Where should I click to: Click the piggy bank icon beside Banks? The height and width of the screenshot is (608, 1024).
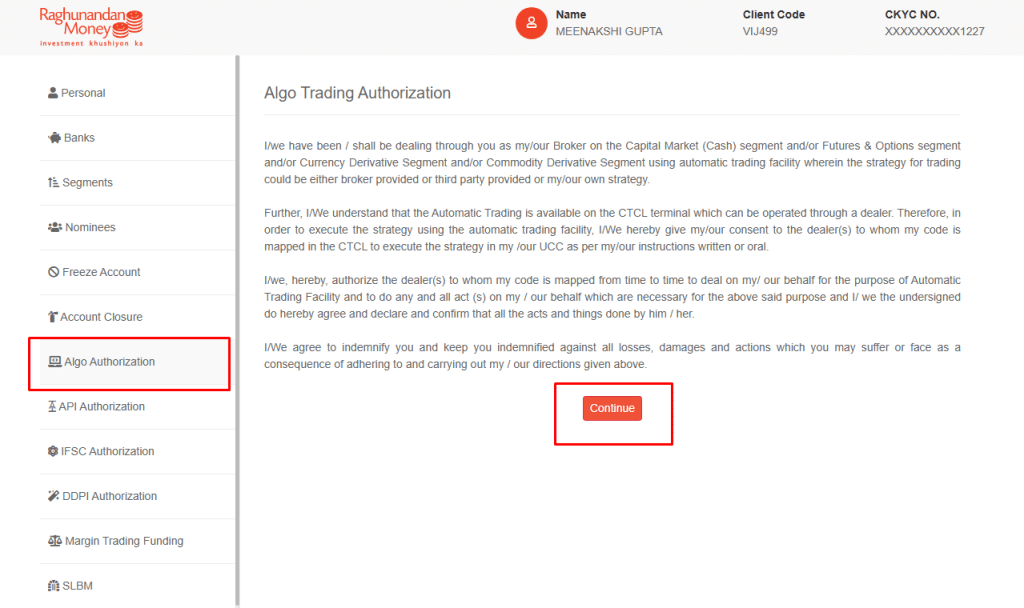[x=54, y=138]
